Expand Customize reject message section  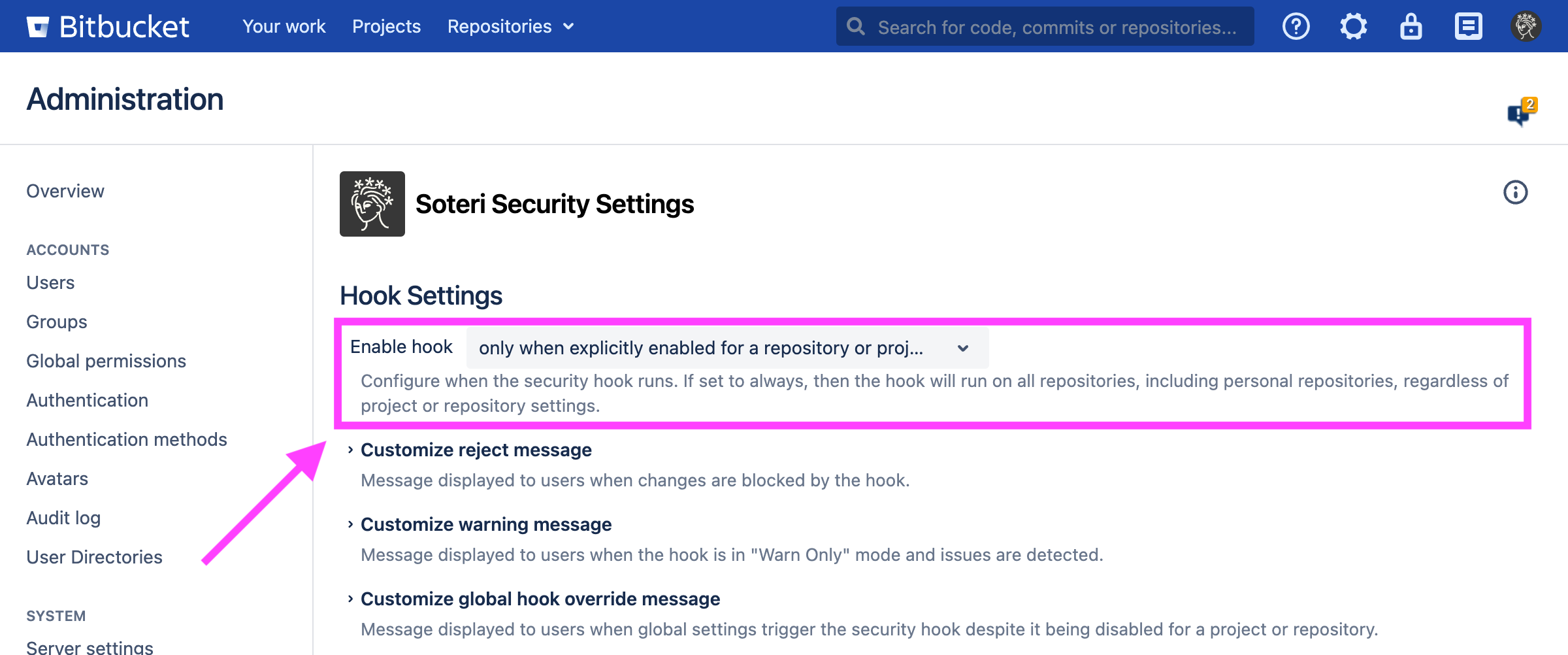(x=476, y=450)
